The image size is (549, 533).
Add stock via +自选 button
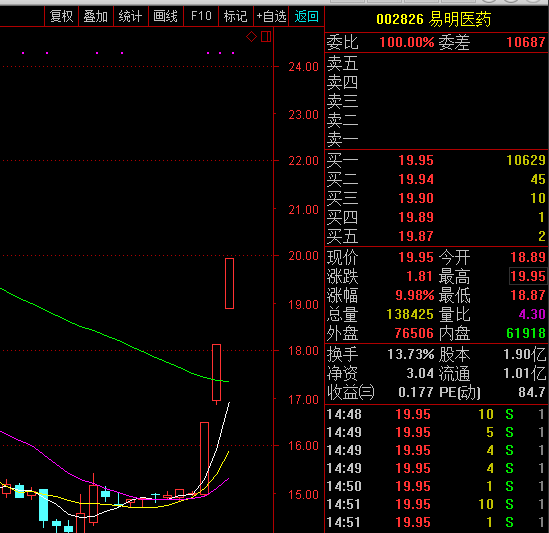[x=271, y=16]
